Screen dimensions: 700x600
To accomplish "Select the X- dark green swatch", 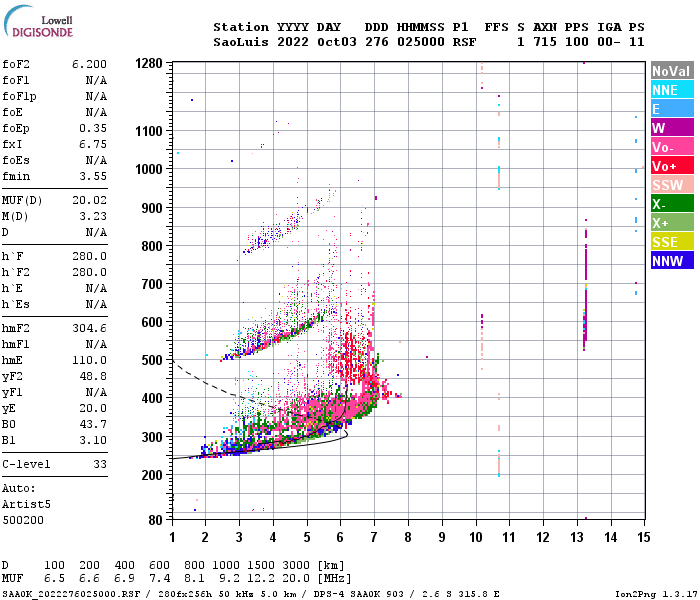I will pos(672,204).
